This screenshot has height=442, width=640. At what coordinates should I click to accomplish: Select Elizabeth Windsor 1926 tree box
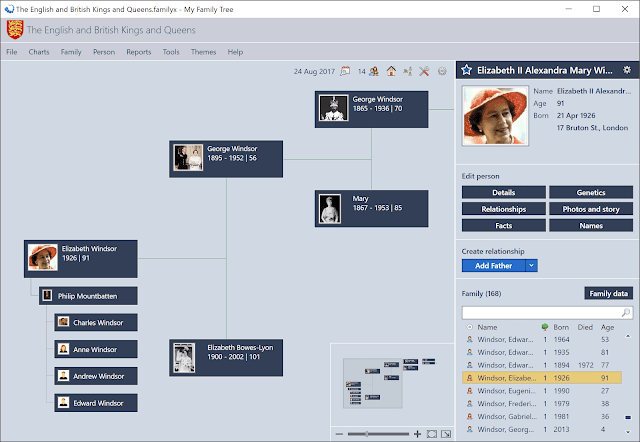pos(80,259)
